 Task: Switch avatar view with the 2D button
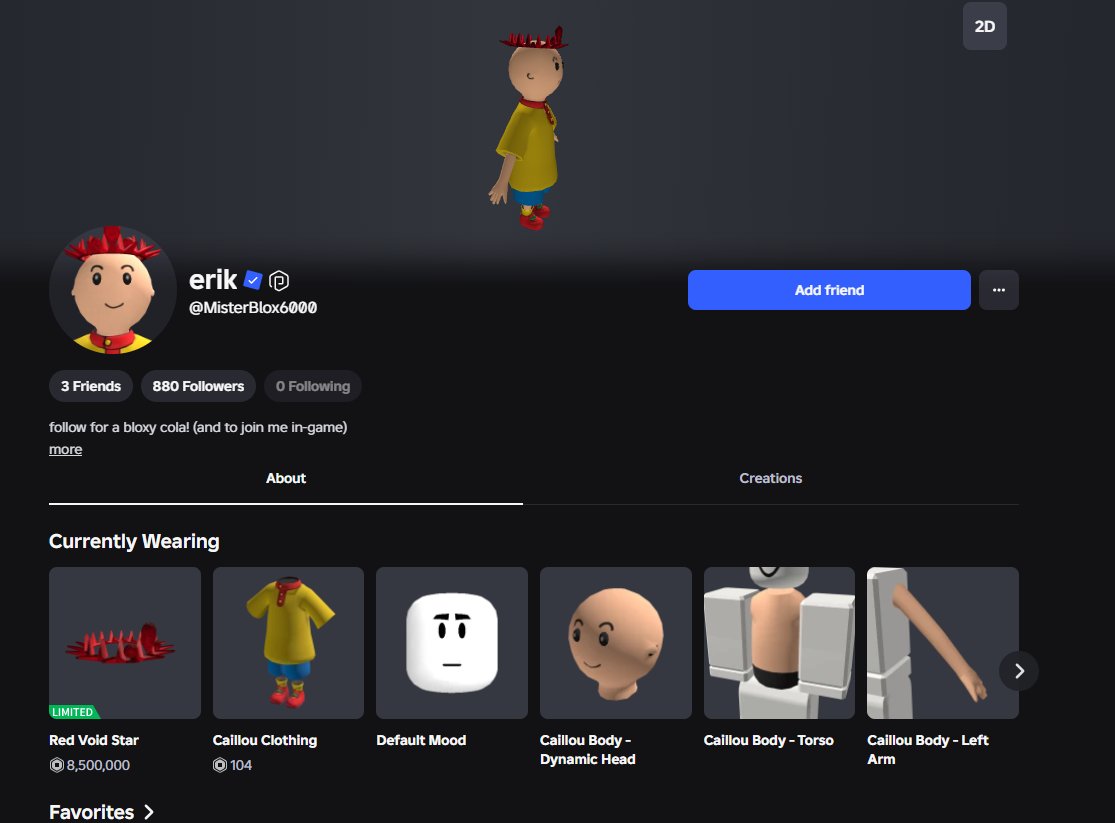pyautogui.click(x=984, y=26)
